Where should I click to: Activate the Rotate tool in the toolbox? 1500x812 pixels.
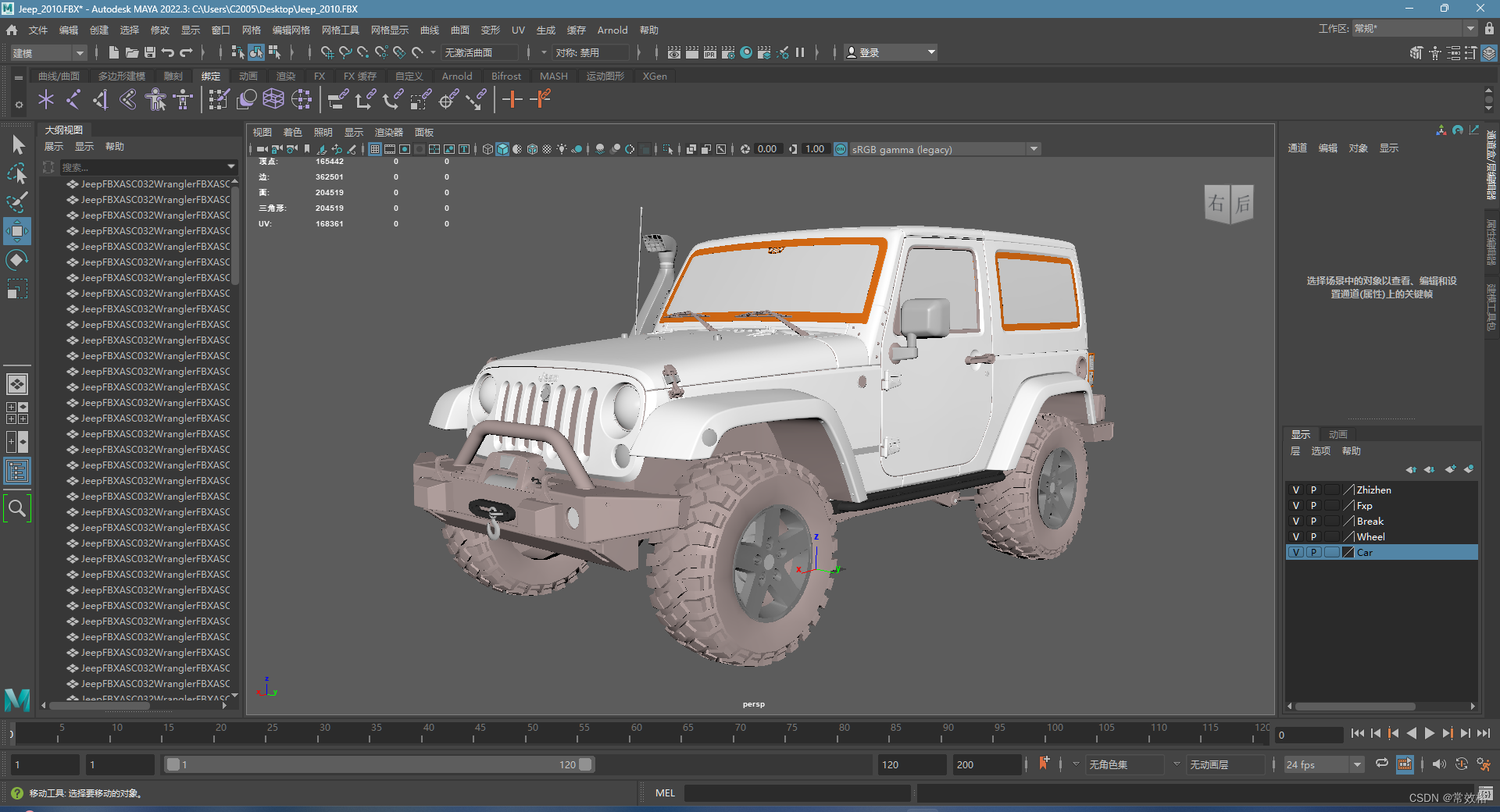pos(17,260)
